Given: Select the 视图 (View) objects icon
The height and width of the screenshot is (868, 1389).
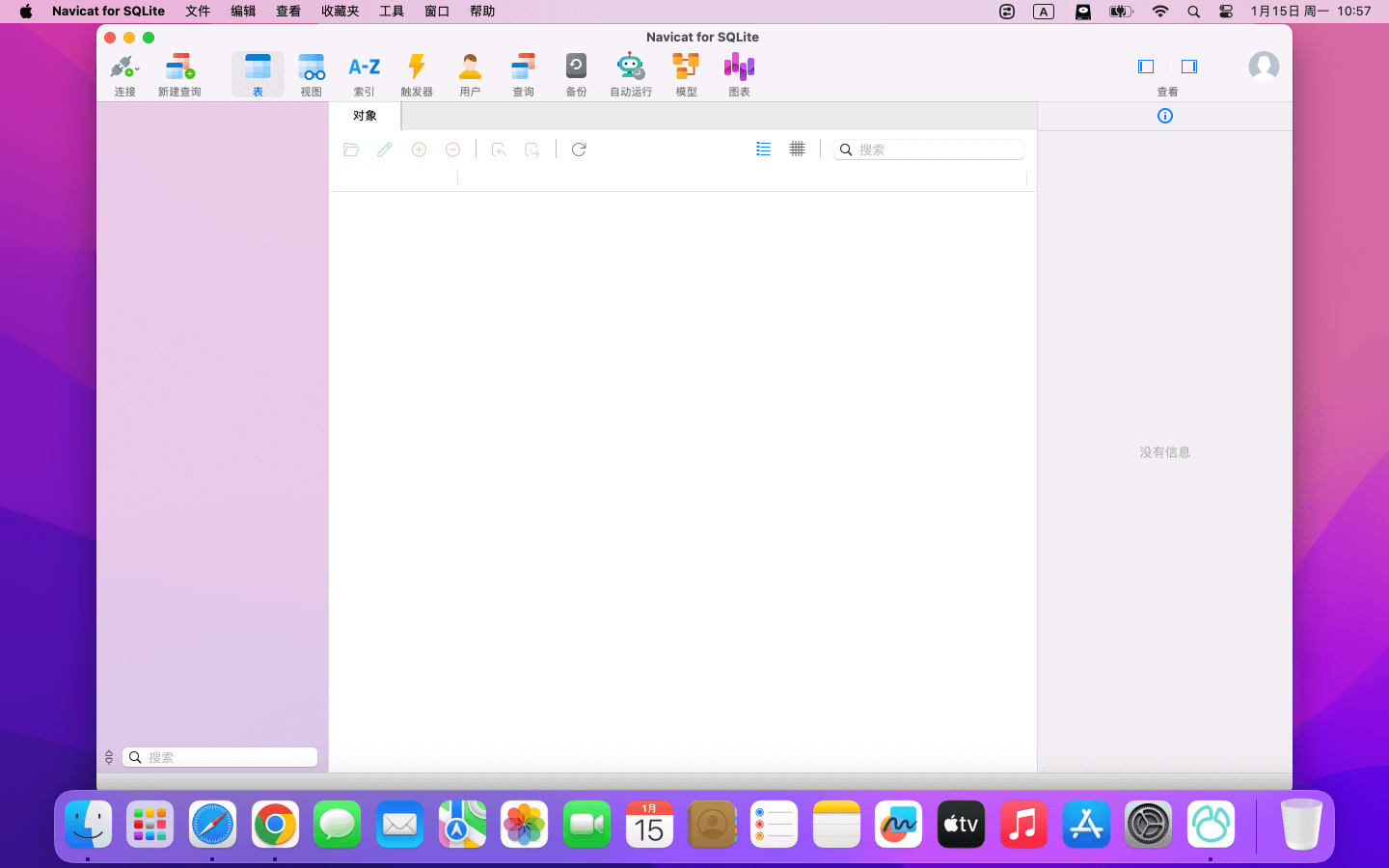Looking at the screenshot, I should click(311, 74).
